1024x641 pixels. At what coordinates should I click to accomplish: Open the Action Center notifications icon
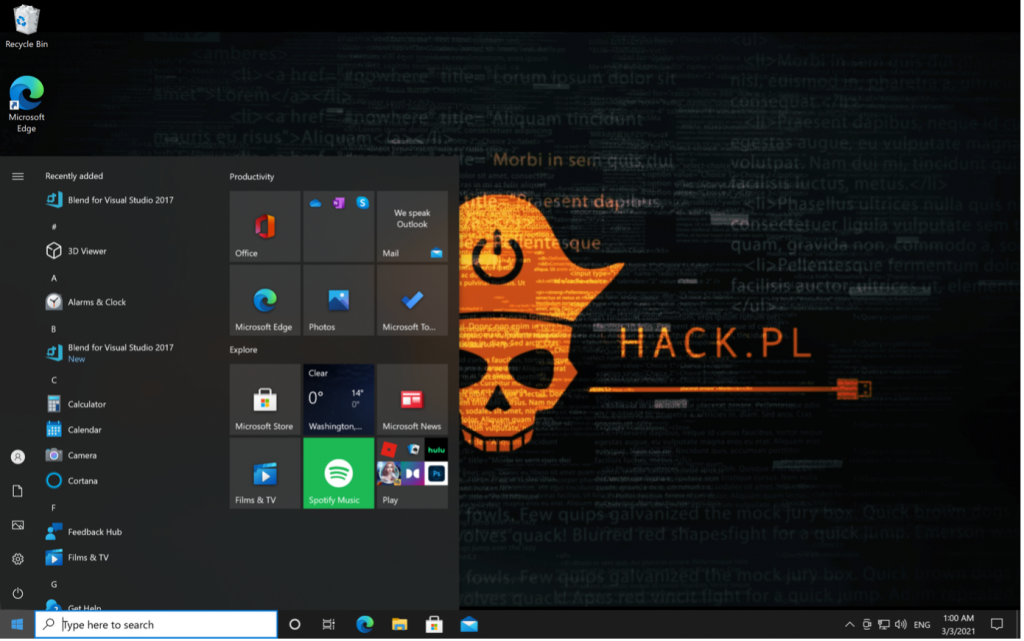click(x=997, y=625)
